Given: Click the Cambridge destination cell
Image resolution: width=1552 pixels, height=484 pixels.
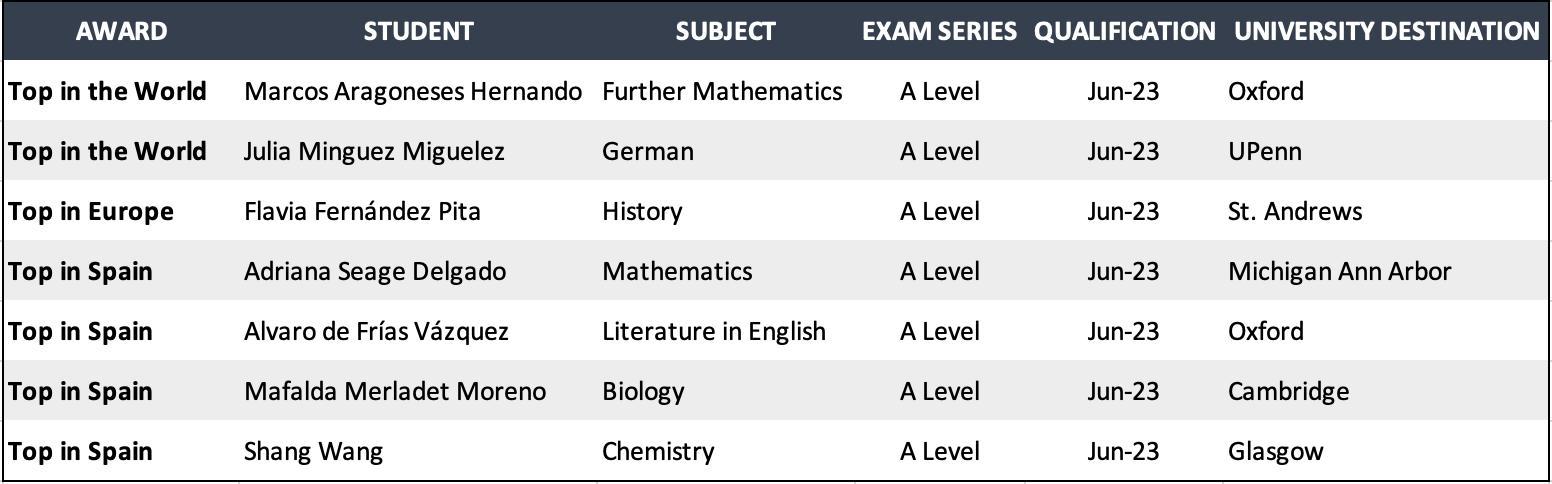Looking at the screenshot, I should 1288,391.
